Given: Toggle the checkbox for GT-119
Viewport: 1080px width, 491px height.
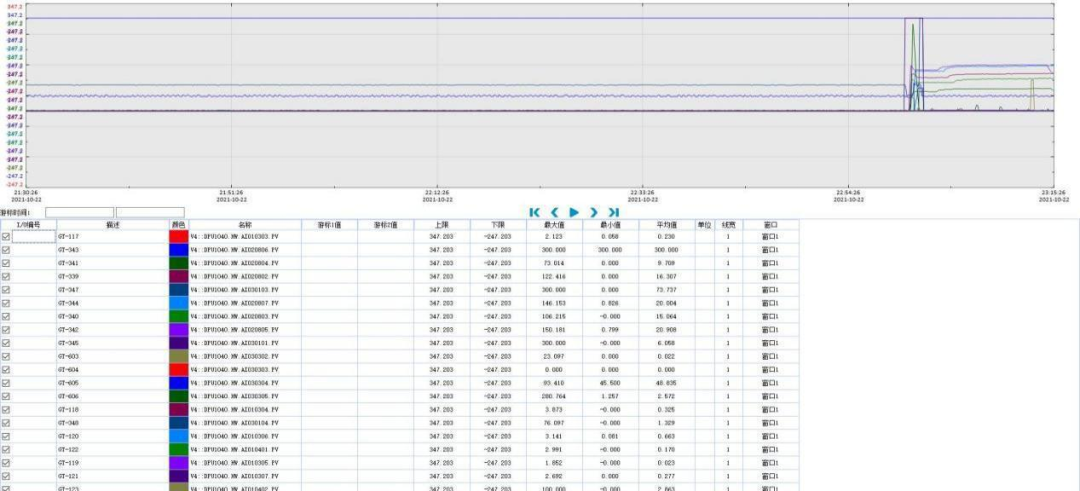Looking at the screenshot, I should coord(6,463).
